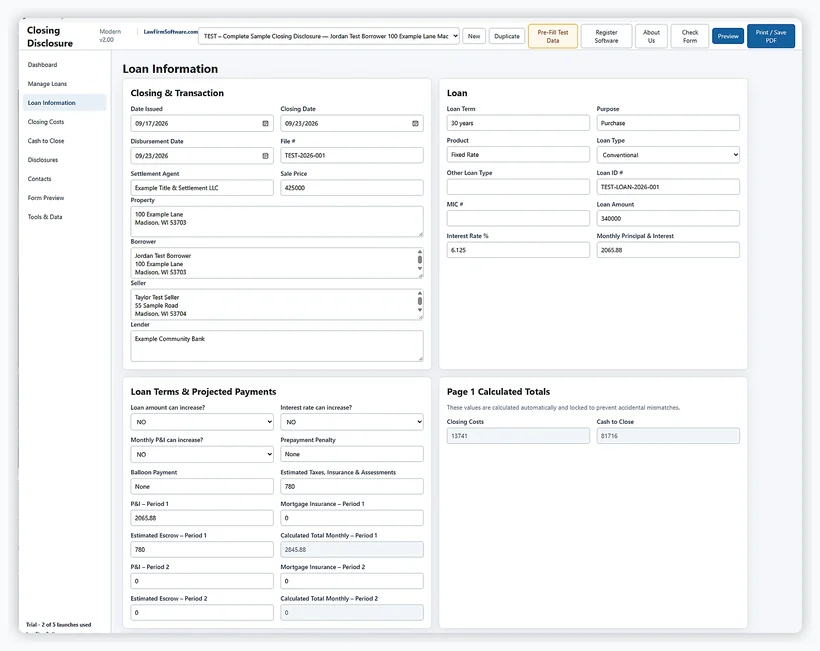Click the Product field

(x=518, y=154)
